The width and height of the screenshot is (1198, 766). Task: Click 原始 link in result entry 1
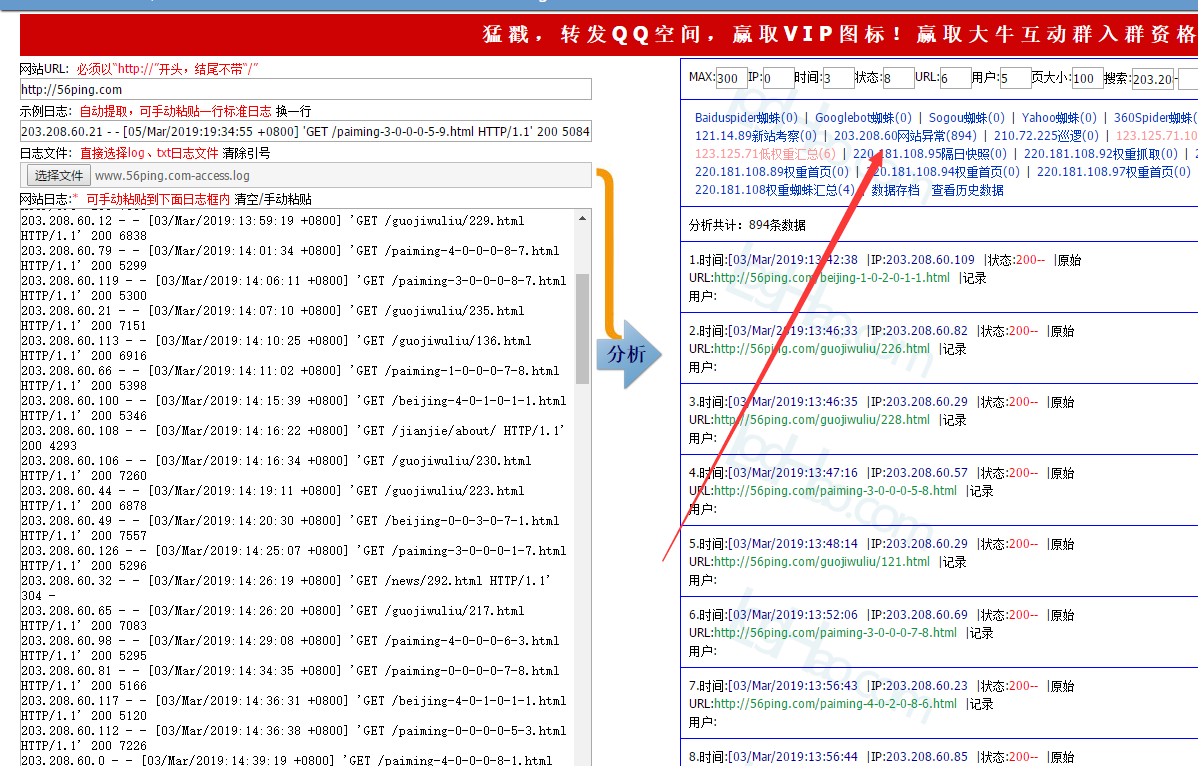click(1068, 260)
